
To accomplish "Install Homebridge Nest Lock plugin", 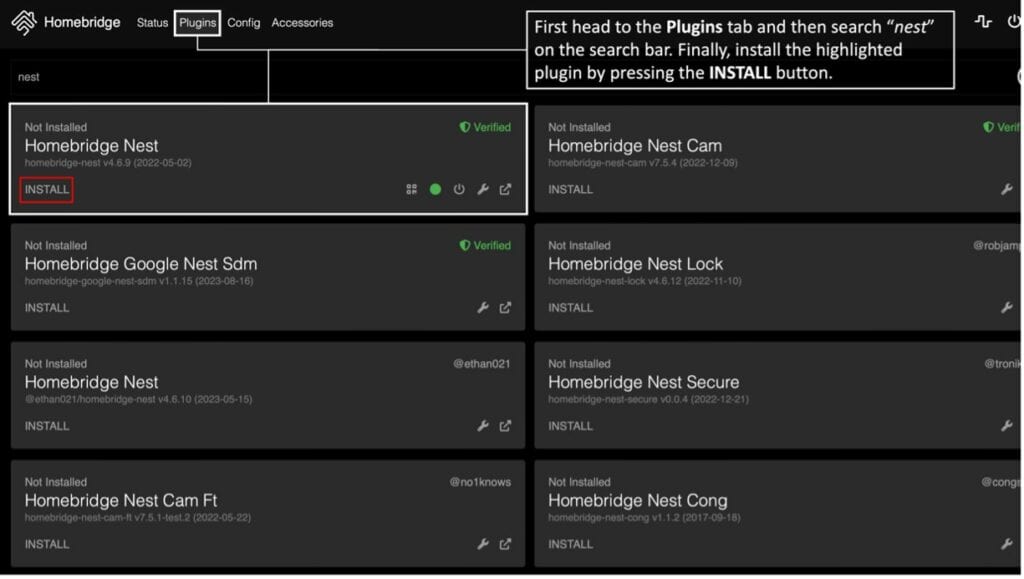I will coord(571,308).
